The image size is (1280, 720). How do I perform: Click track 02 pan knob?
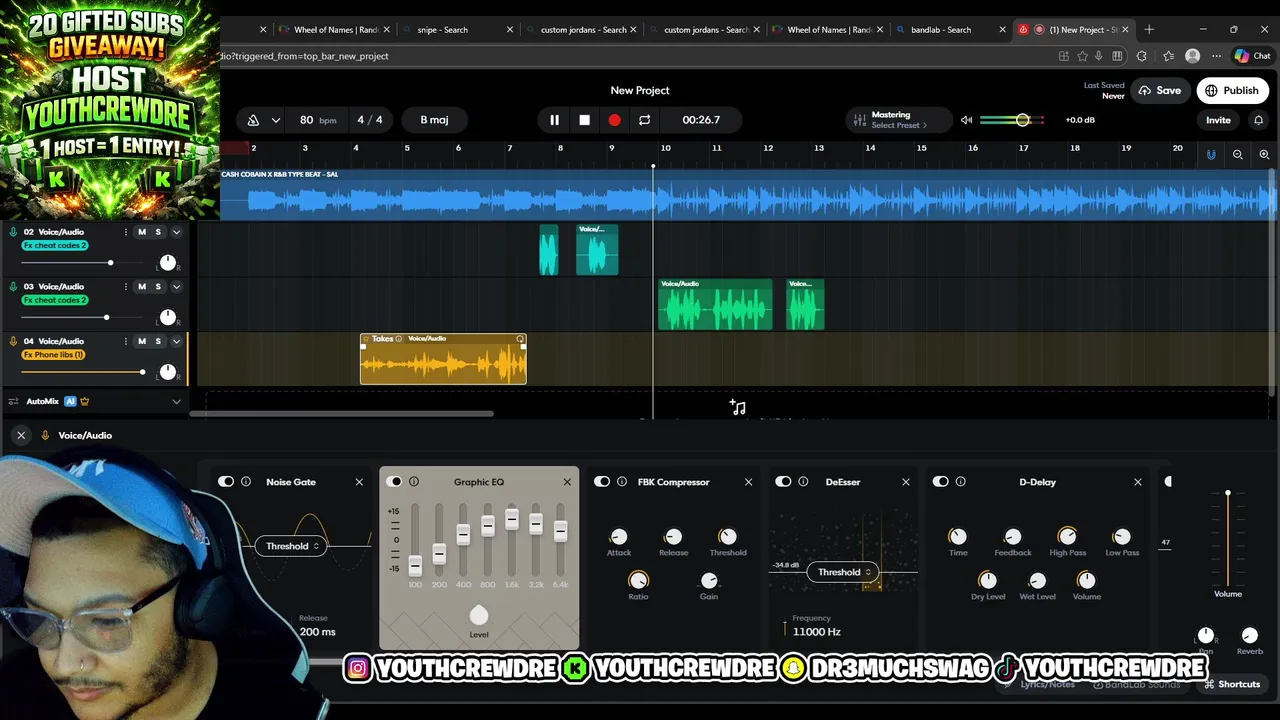point(167,263)
